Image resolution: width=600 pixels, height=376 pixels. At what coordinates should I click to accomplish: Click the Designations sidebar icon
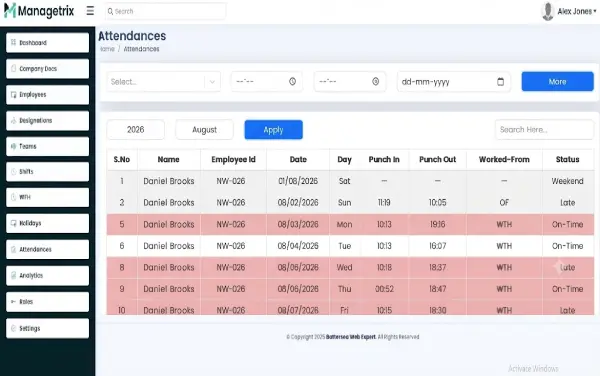(x=13, y=120)
